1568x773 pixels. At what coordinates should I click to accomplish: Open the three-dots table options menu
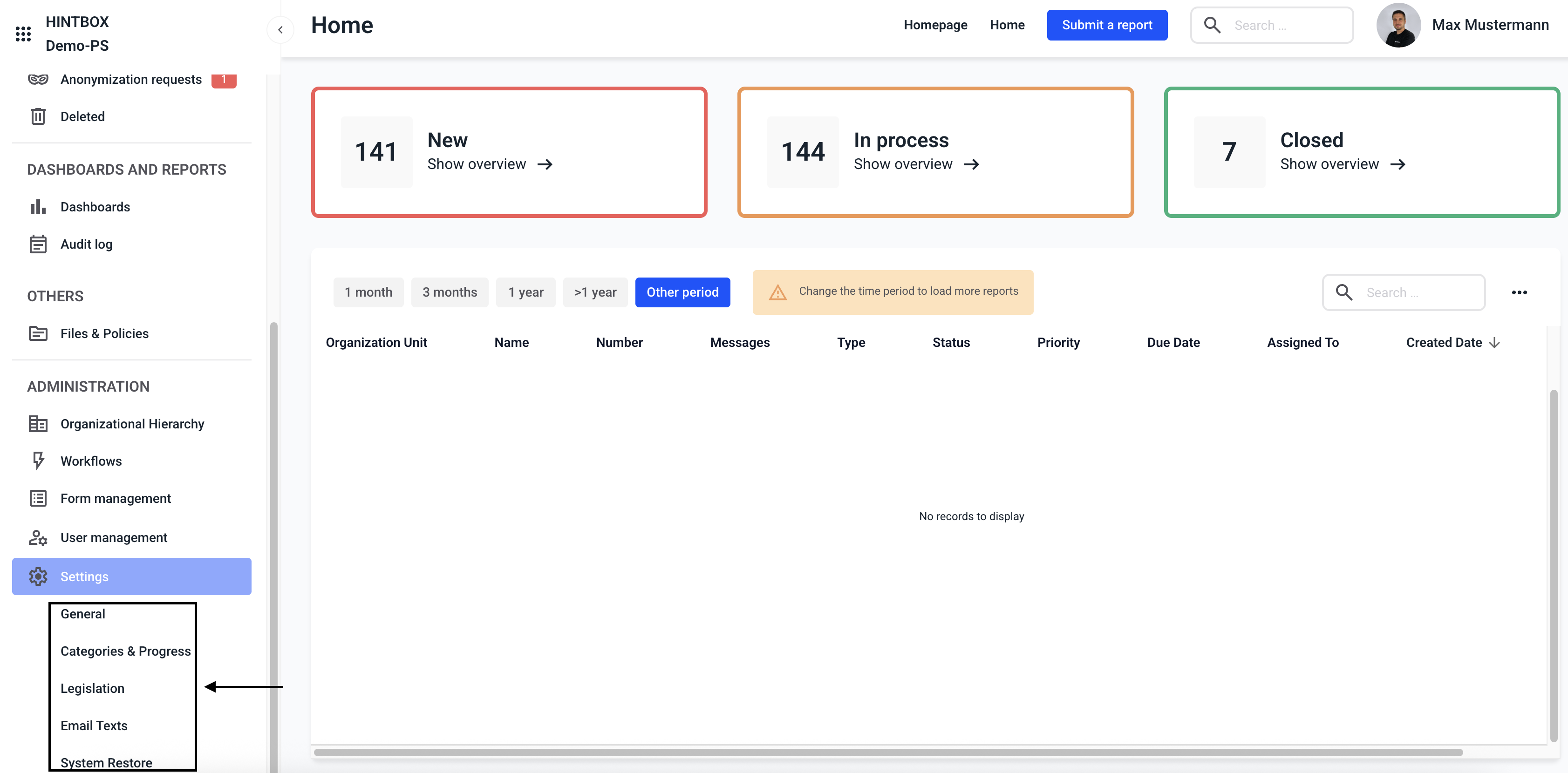coord(1519,292)
